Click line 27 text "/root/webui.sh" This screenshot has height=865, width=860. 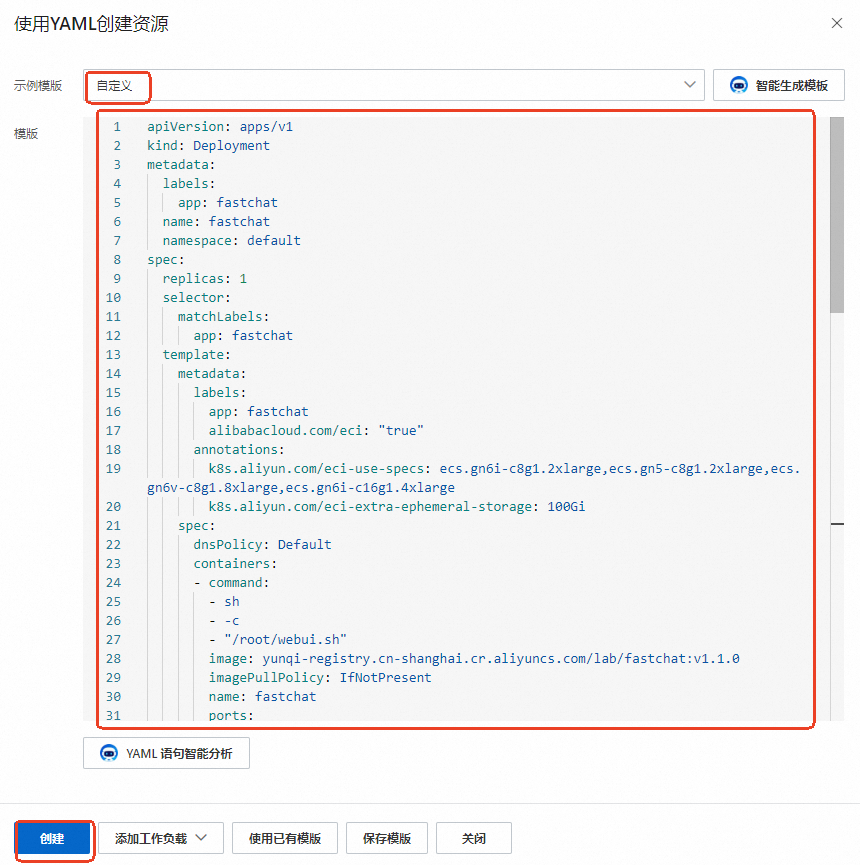tap(285, 639)
